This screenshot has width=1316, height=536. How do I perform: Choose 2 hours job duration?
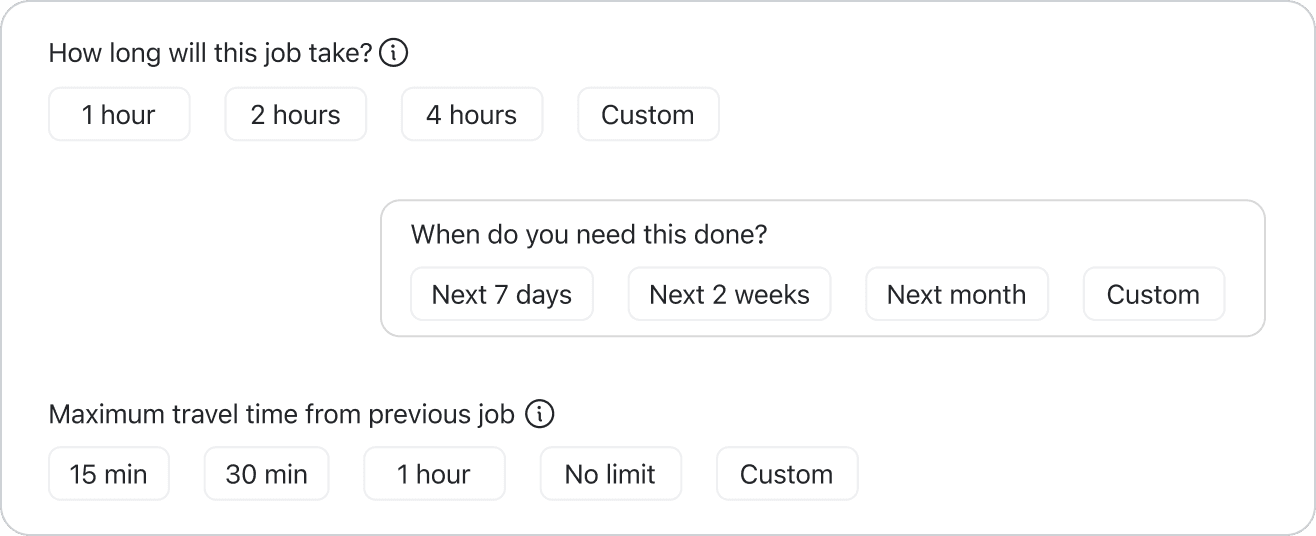coord(295,115)
